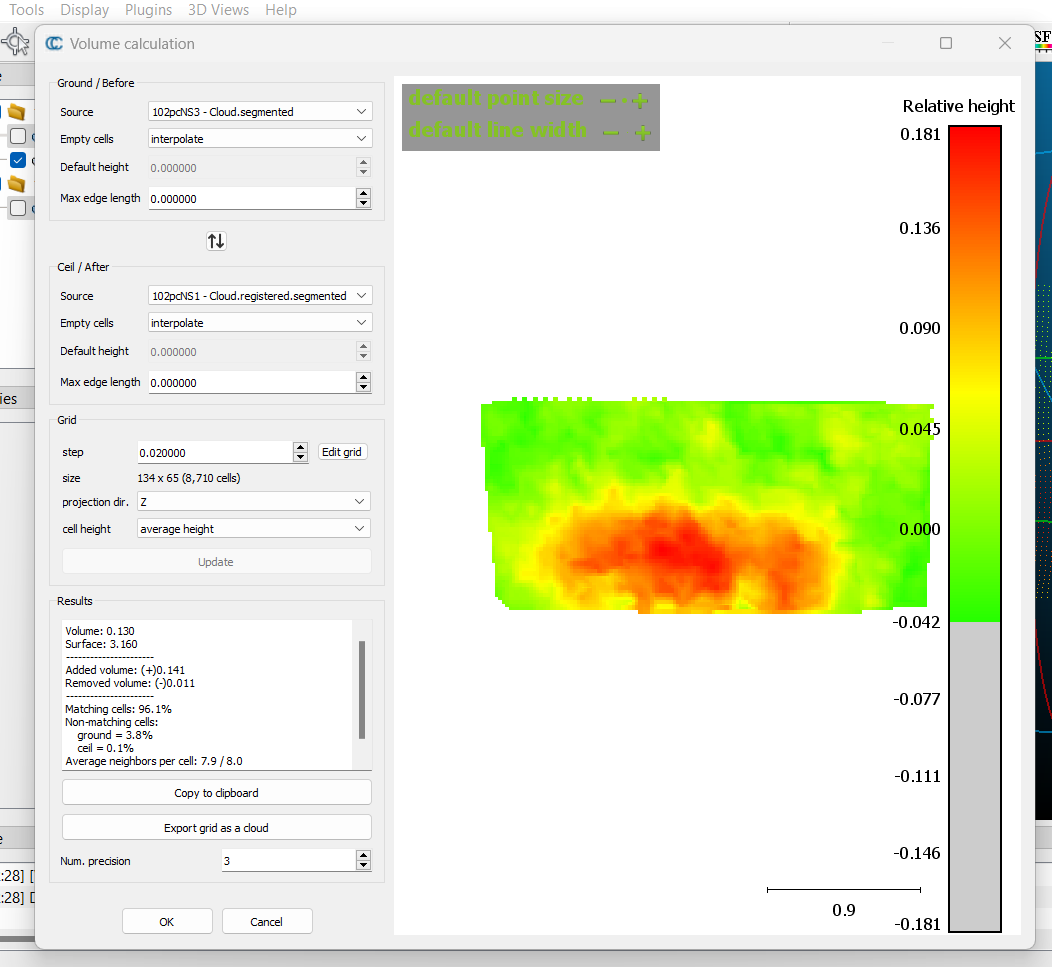Increase default line width with plus icon
The width and height of the screenshot is (1052, 967).
[x=644, y=133]
